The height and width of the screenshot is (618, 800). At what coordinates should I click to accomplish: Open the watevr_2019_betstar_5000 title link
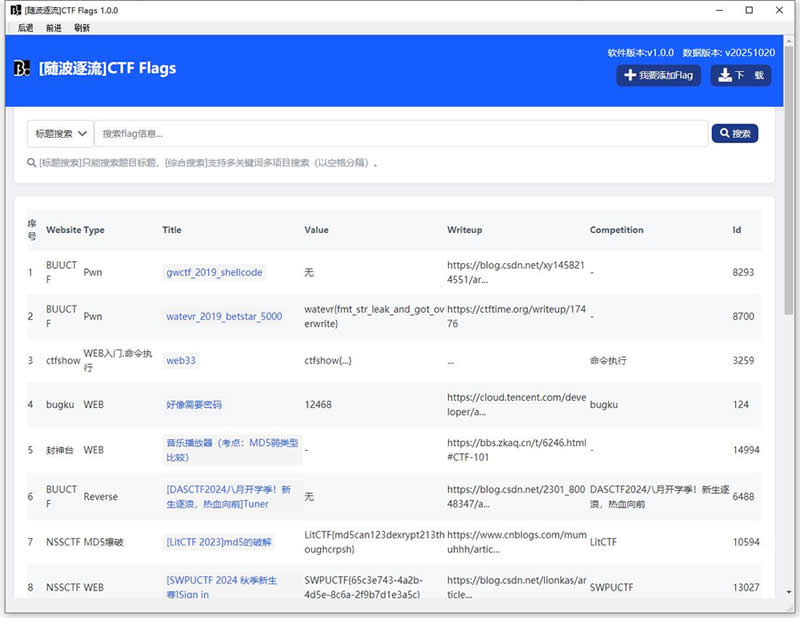click(224, 317)
